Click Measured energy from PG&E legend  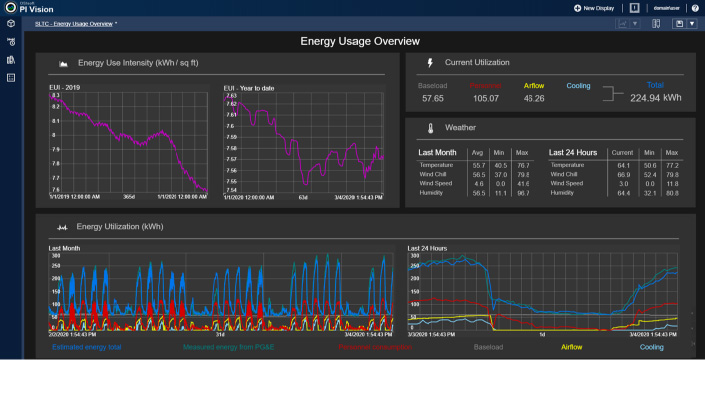click(228, 347)
